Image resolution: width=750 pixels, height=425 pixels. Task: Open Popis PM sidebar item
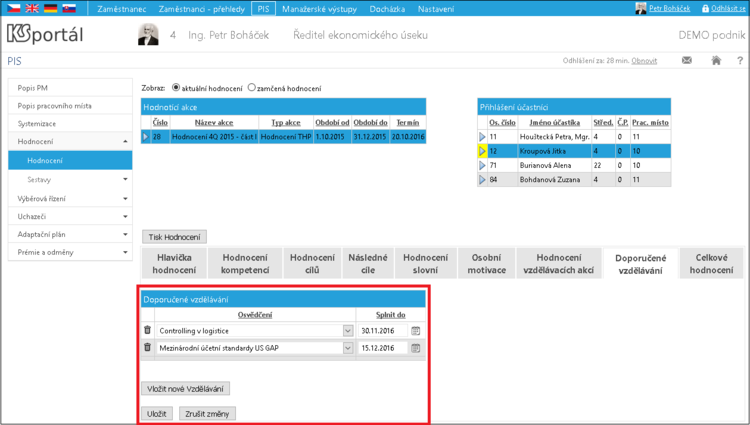pyautogui.click(x=70, y=87)
